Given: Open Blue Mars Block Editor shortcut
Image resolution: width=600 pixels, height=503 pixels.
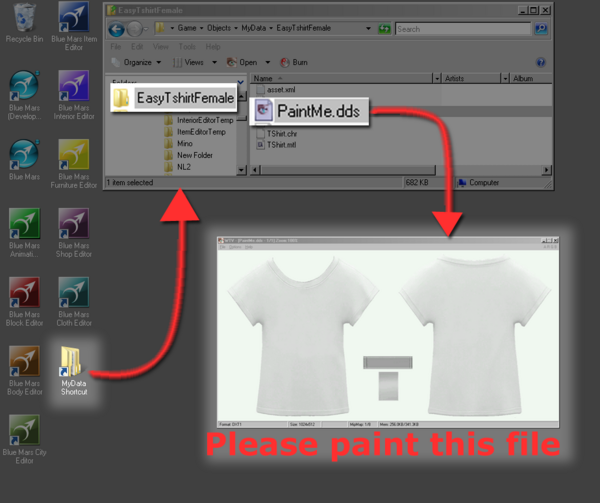Looking at the screenshot, I should coord(24,301).
